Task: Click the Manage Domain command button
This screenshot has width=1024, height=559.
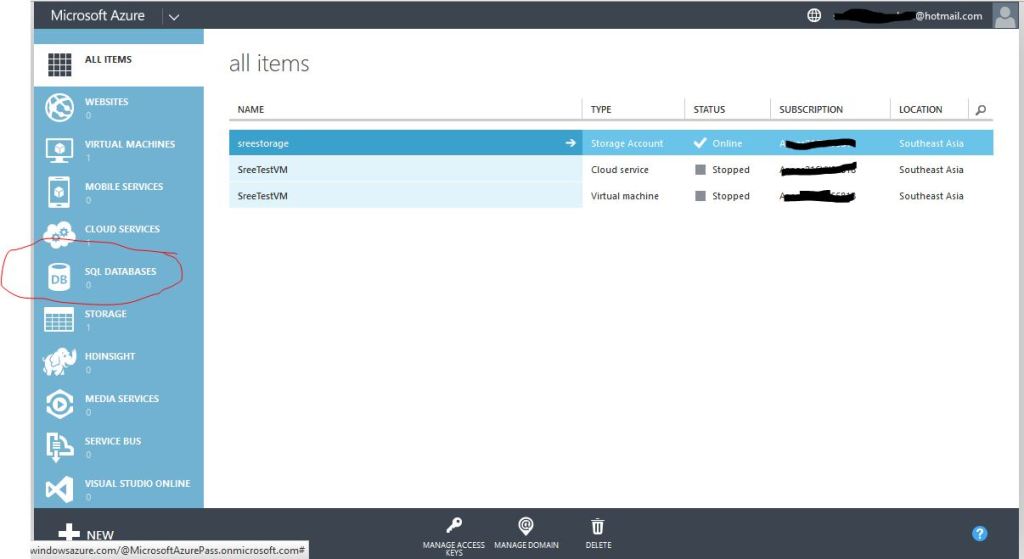Action: coord(526,526)
